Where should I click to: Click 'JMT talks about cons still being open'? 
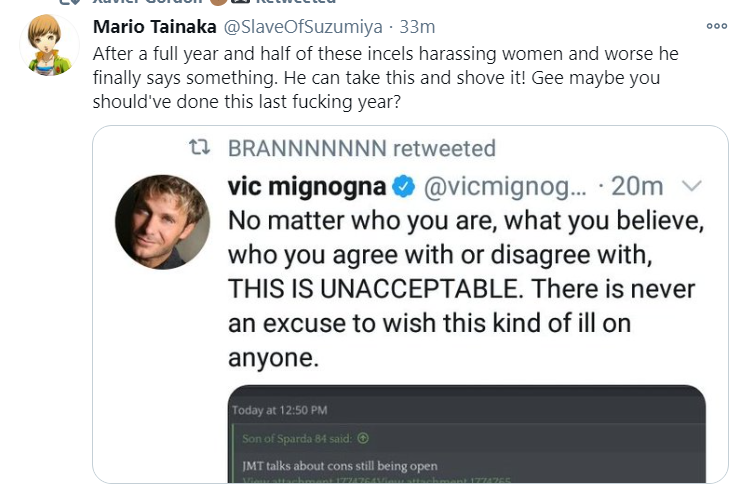click(340, 466)
